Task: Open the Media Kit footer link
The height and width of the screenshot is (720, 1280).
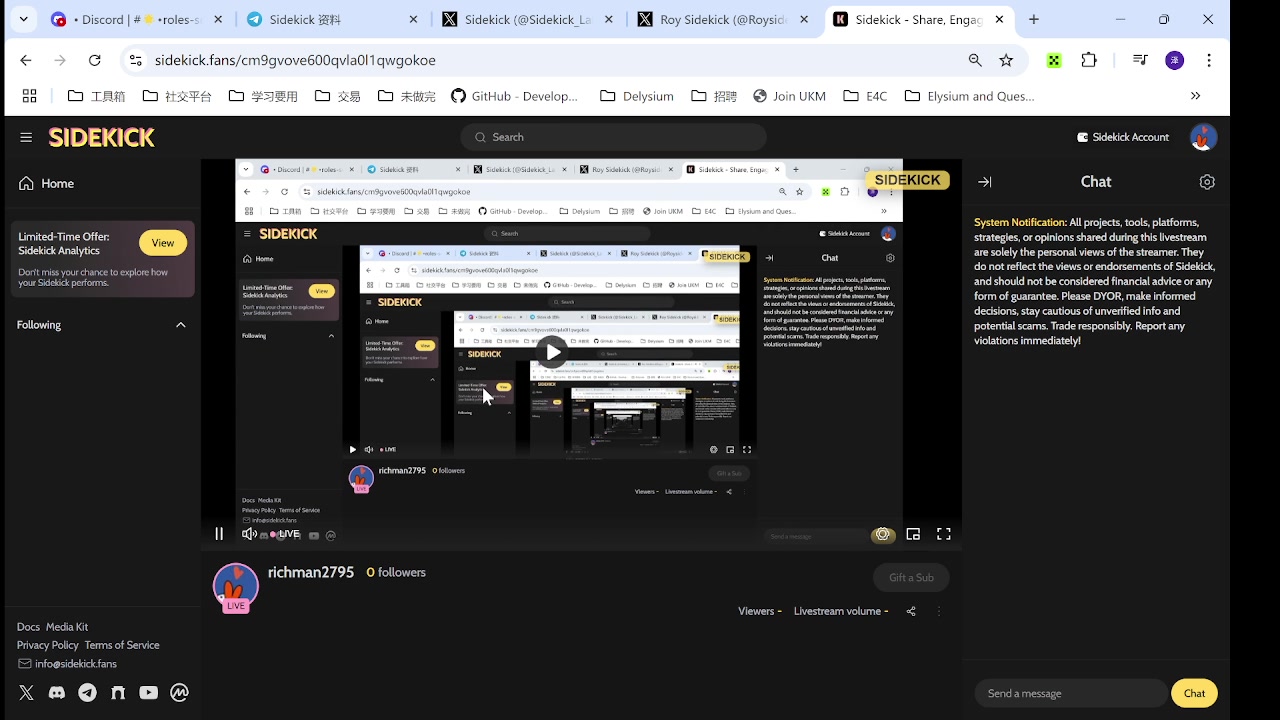Action: tap(67, 627)
